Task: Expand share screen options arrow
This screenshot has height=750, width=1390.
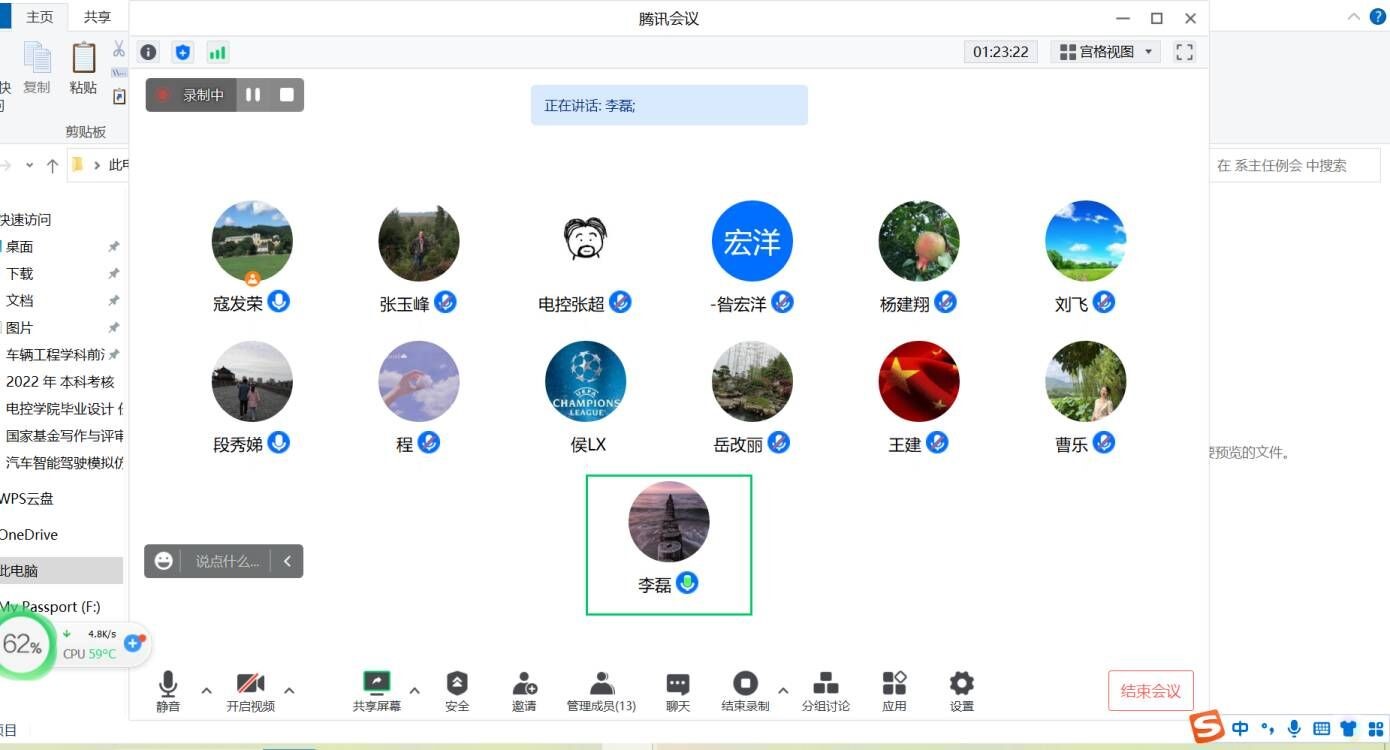Action: 415,690
